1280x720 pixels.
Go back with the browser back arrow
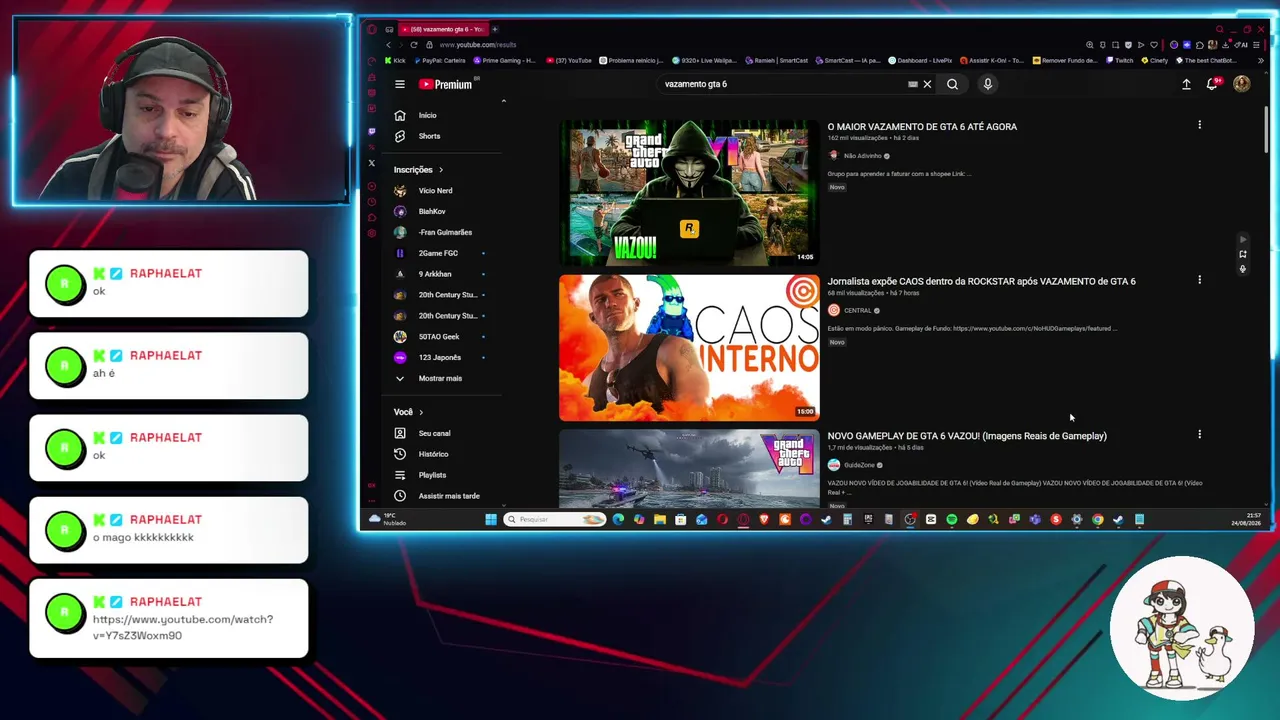tap(388, 45)
